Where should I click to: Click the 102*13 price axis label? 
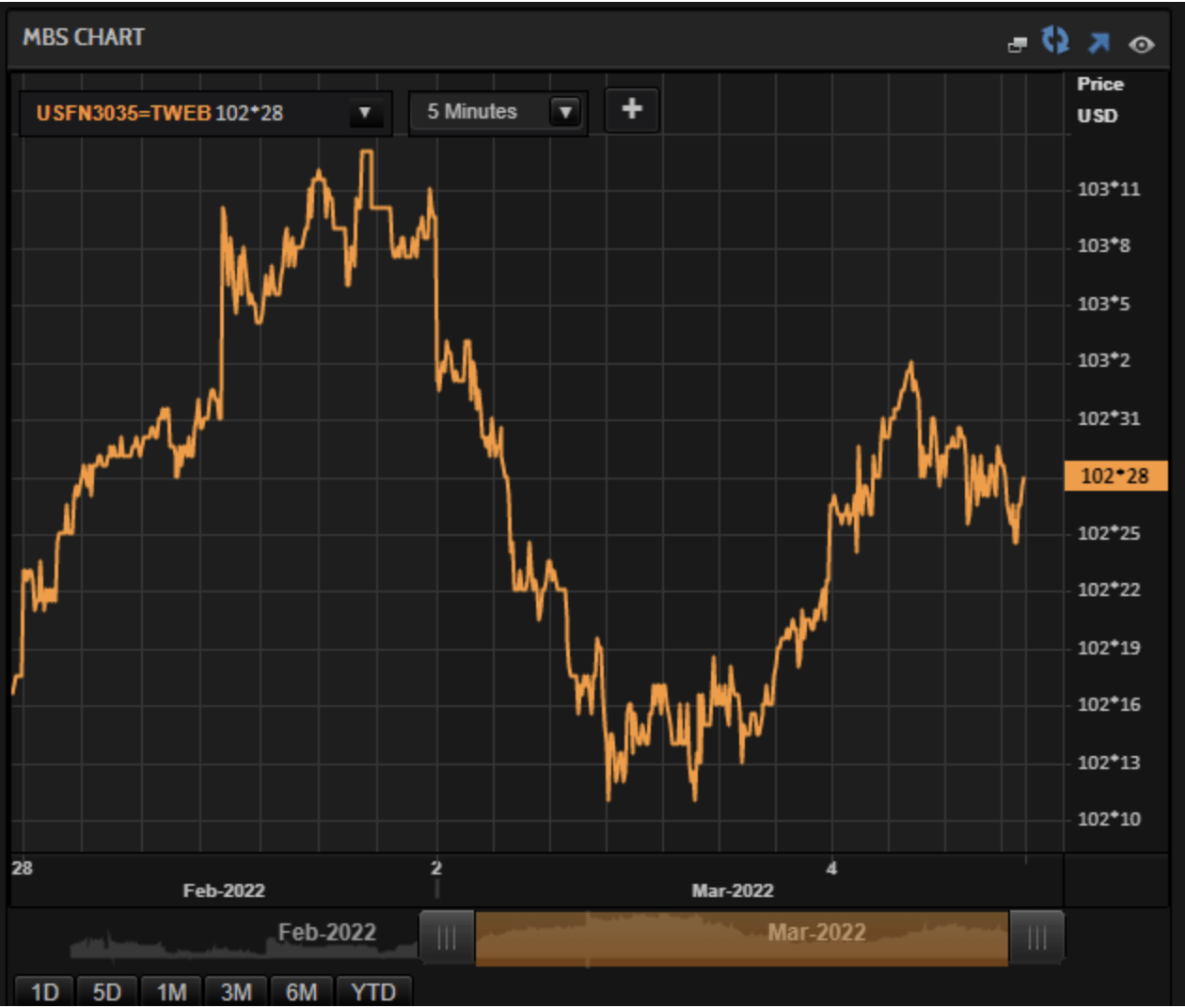coord(1108,763)
